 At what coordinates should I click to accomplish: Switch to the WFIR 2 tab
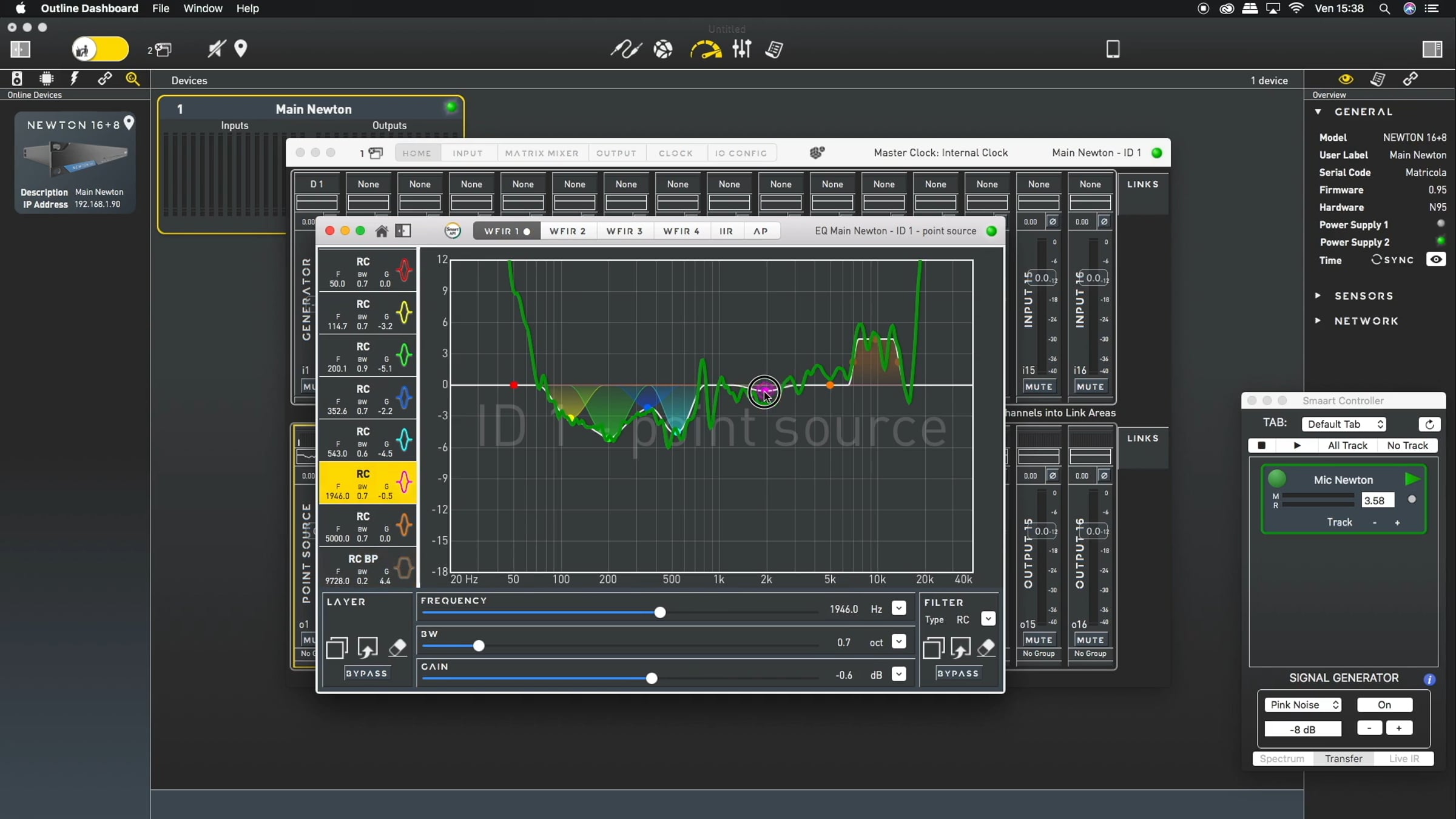click(x=568, y=231)
